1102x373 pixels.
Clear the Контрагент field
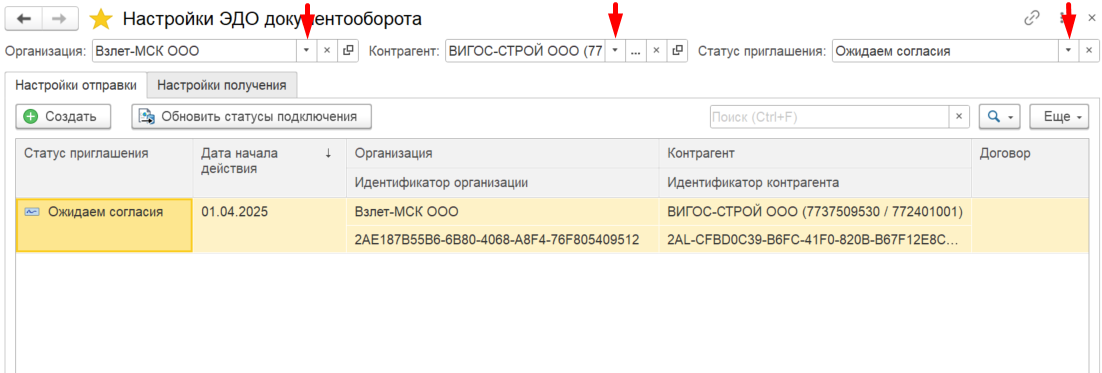pos(656,51)
